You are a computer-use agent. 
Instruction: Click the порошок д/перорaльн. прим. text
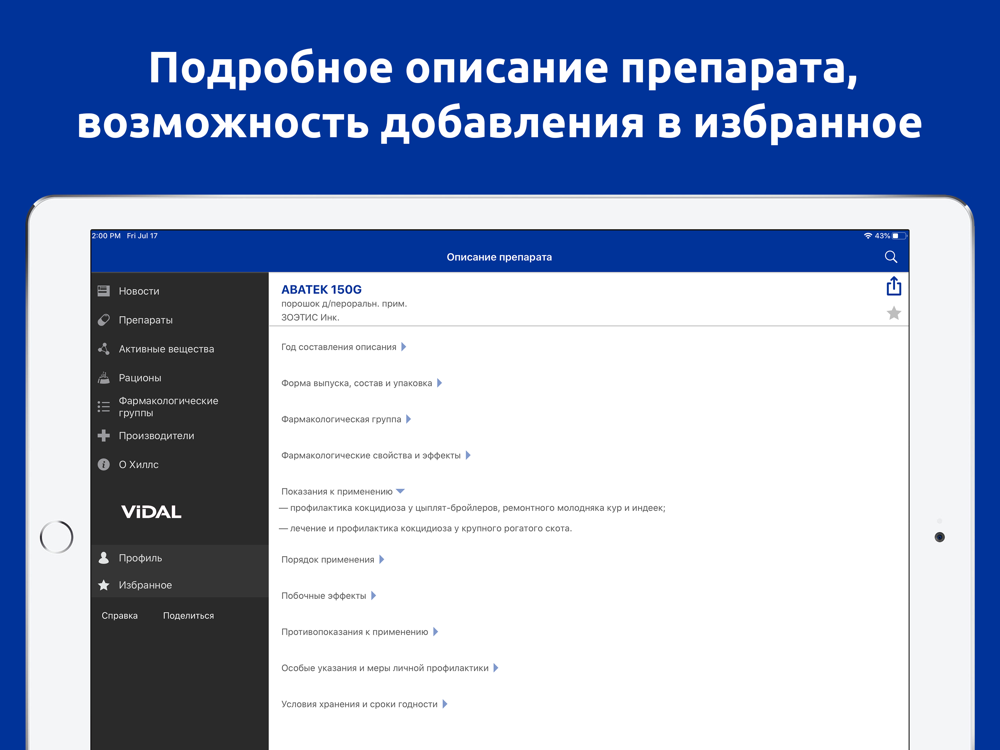pos(344,304)
